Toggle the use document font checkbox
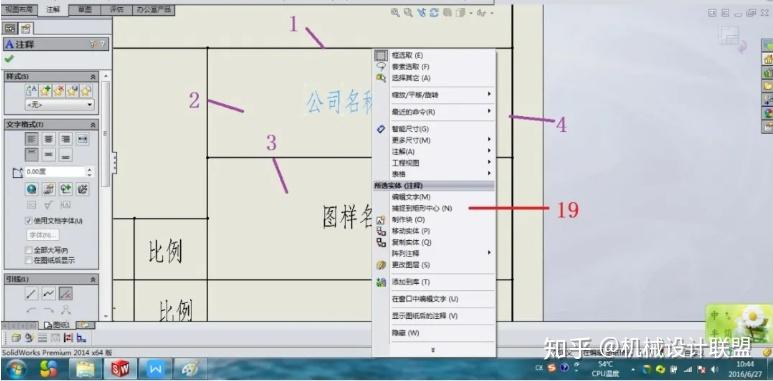This screenshot has width=773, height=381. pyautogui.click(x=29, y=221)
